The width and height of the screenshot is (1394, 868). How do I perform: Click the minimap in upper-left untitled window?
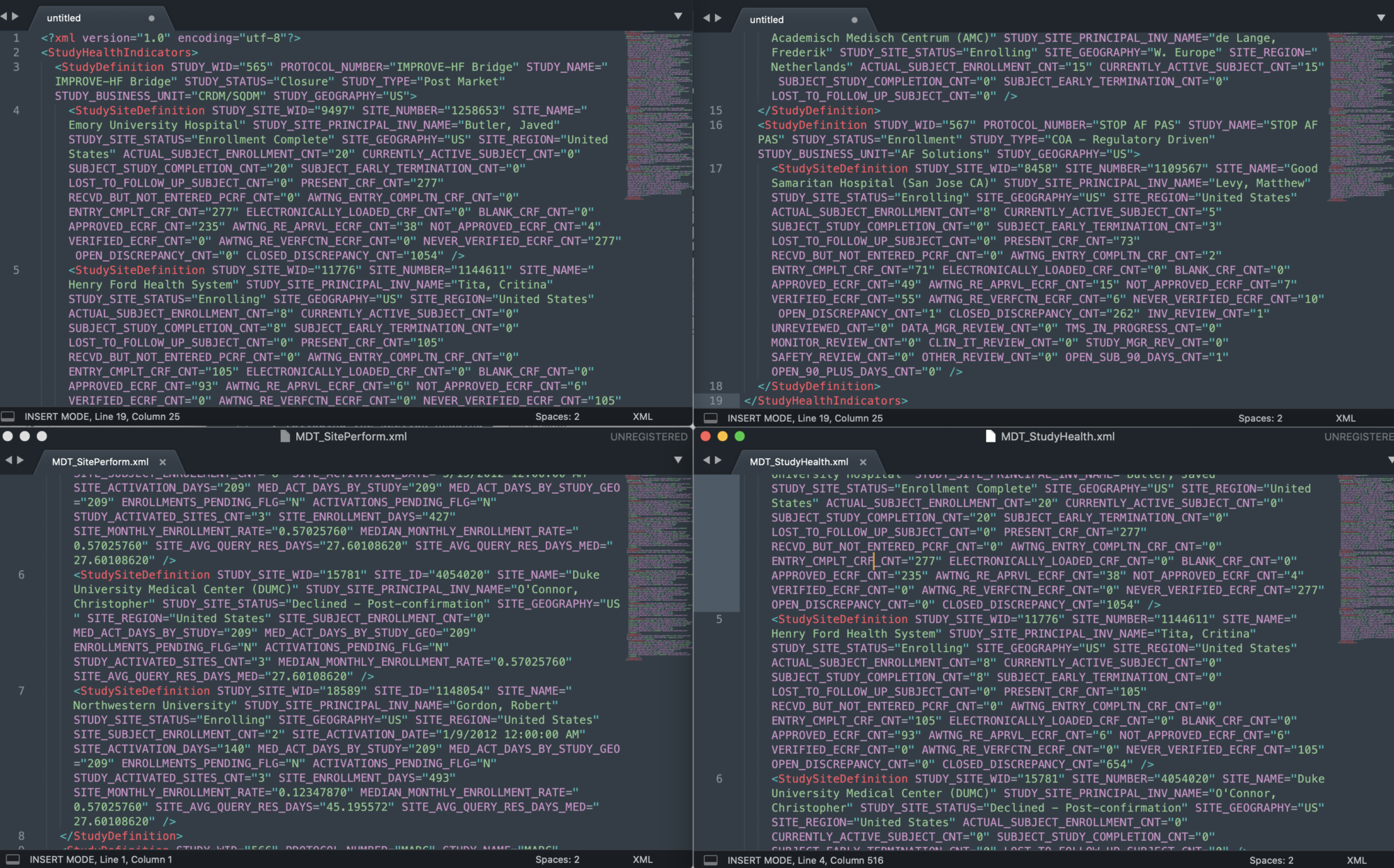(x=658, y=116)
